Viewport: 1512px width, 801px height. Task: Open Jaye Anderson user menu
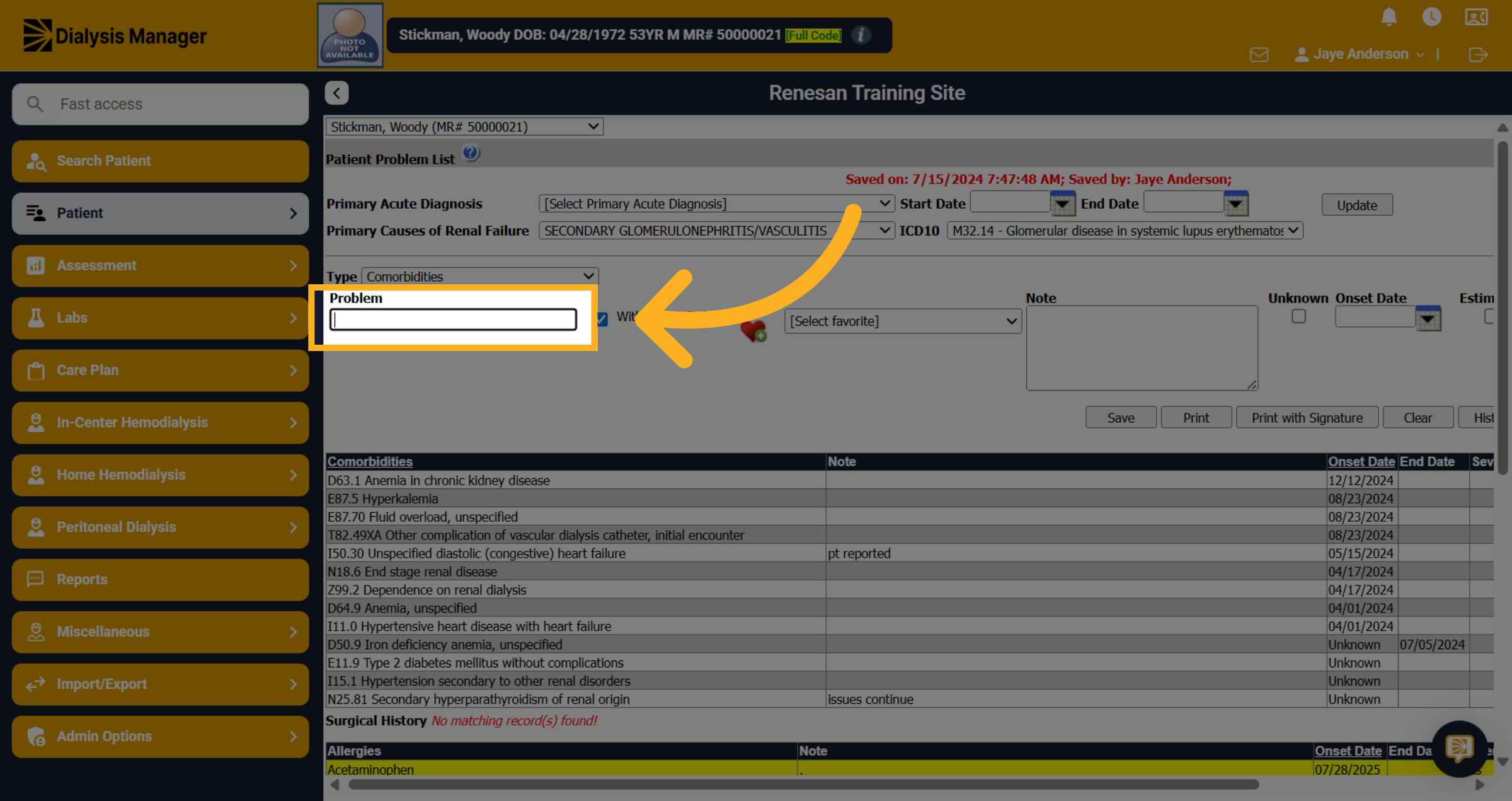[x=1359, y=54]
